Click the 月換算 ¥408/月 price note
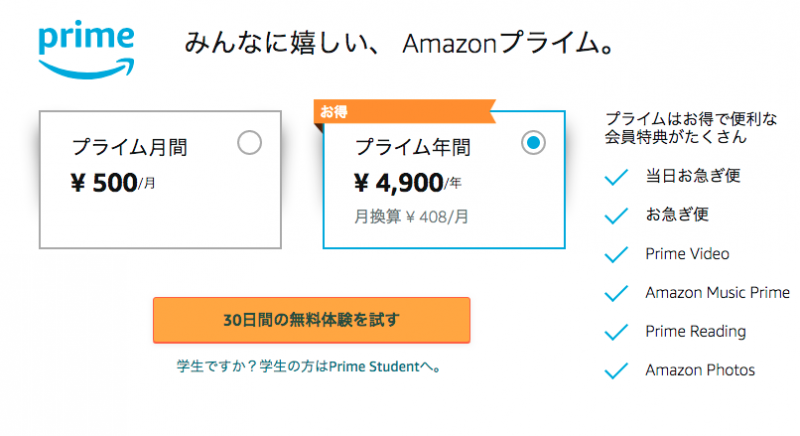800x436 pixels. point(411,217)
